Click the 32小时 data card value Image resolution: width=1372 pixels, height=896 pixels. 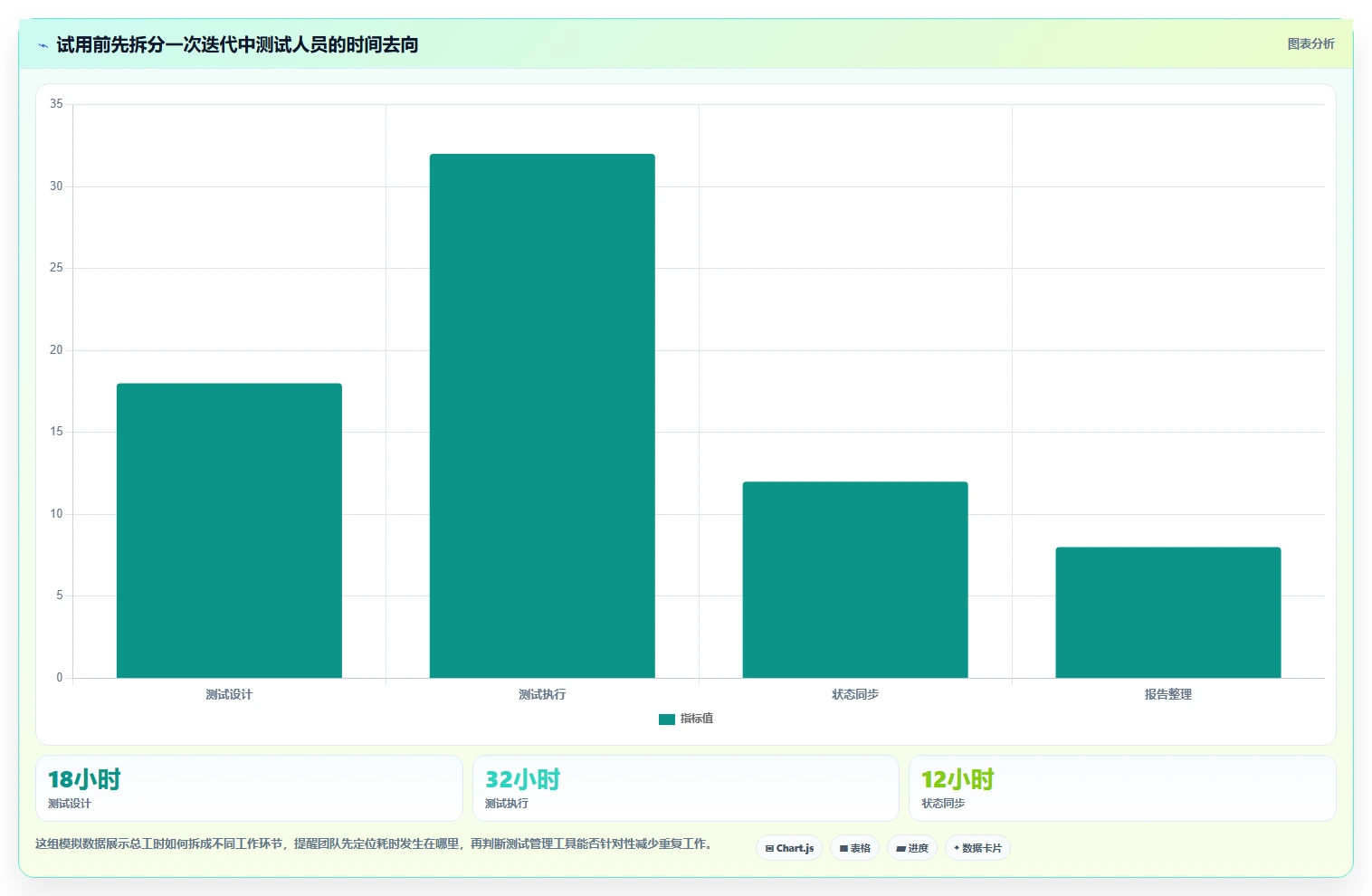[522, 779]
